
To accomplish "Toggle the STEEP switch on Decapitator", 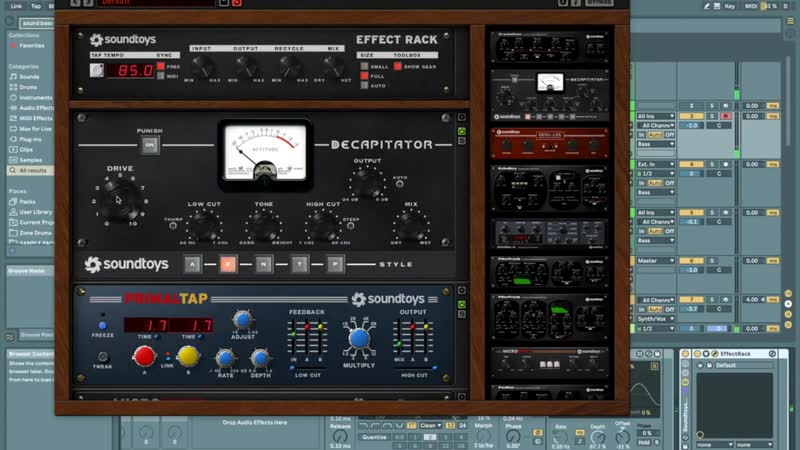I will pyautogui.click(x=351, y=226).
